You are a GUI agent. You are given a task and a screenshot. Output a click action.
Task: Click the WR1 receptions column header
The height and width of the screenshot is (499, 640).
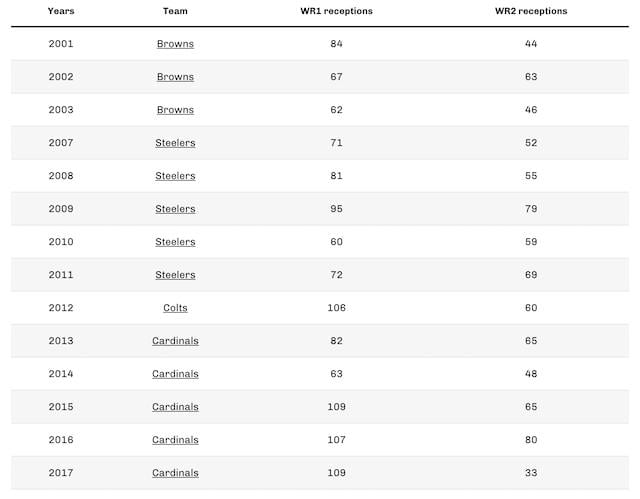[336, 11]
